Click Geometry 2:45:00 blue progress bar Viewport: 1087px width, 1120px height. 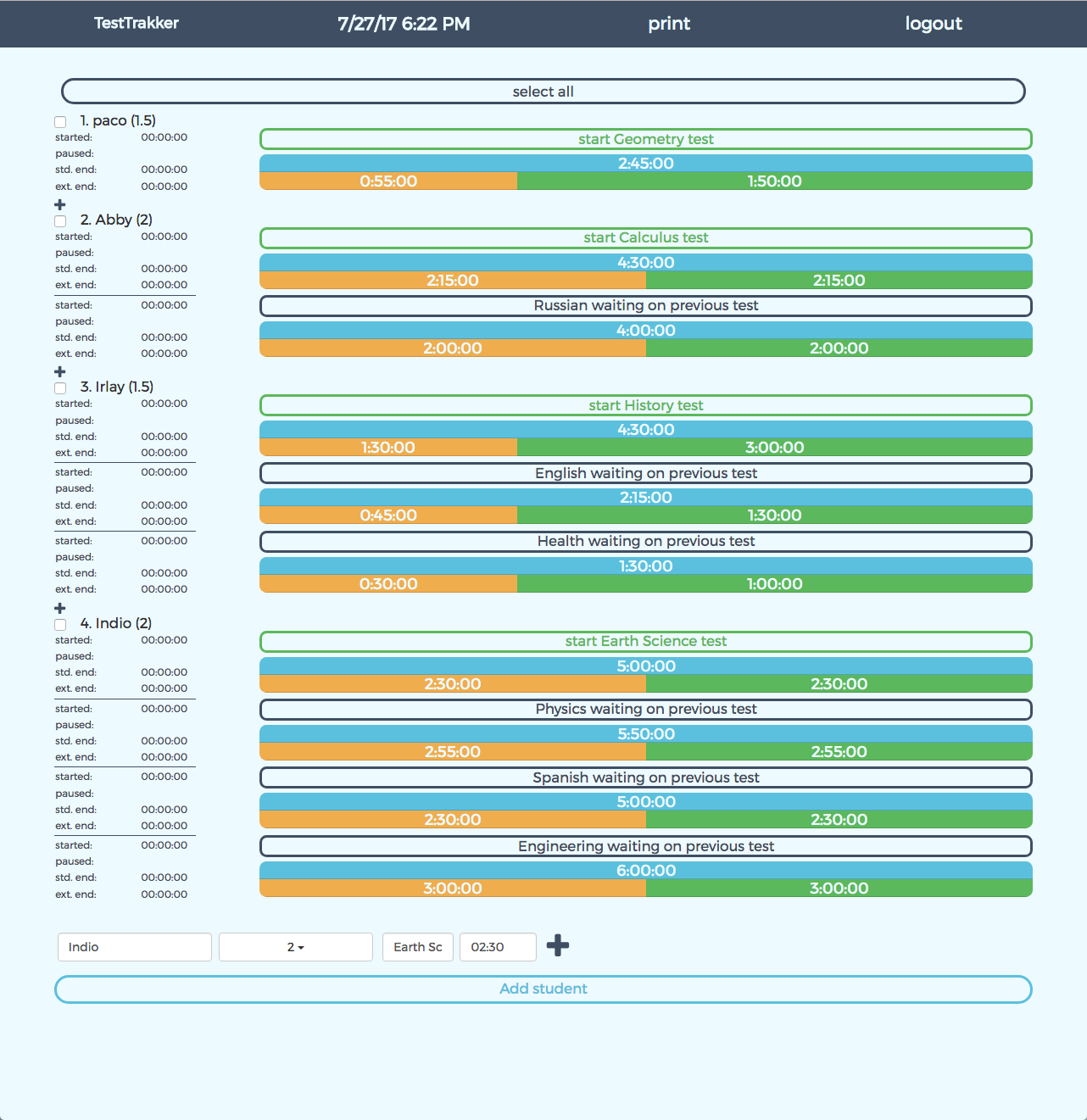tap(645, 164)
